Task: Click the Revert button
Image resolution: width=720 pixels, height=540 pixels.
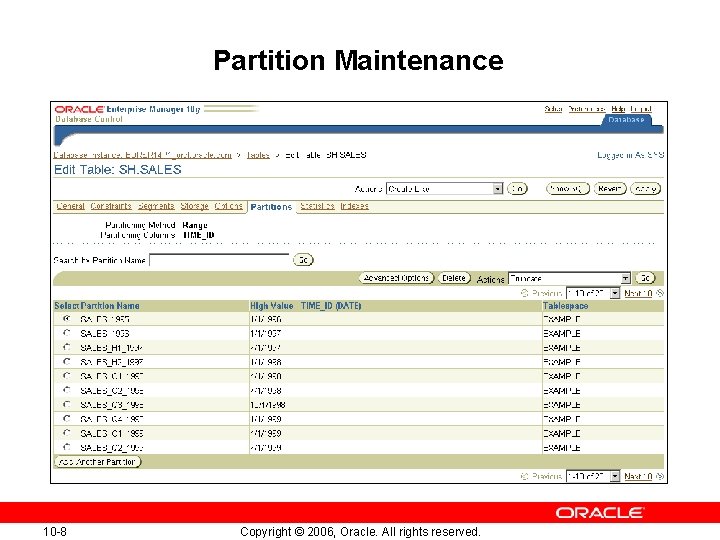Action: click(610, 189)
